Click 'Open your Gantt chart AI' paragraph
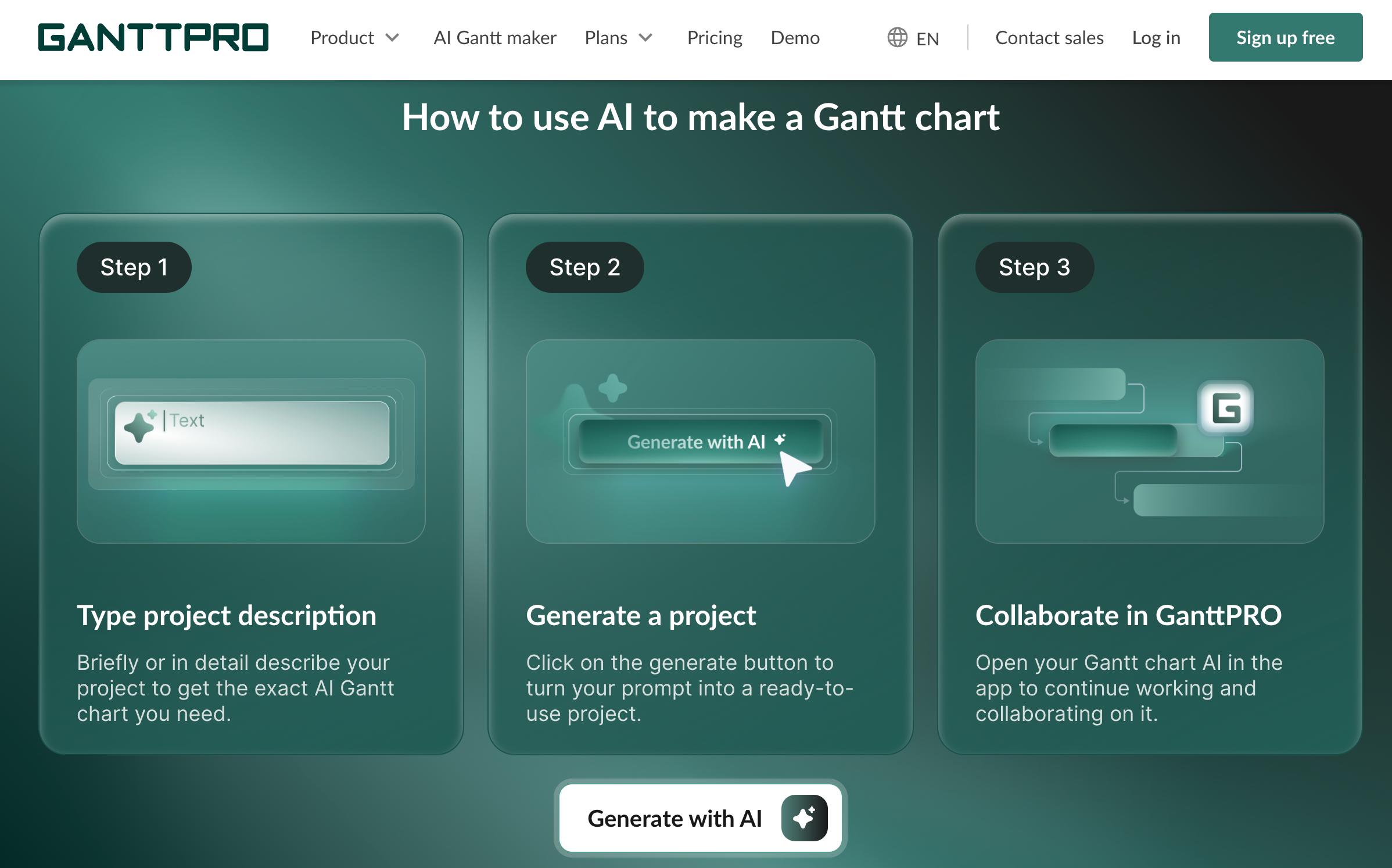 (1129, 688)
